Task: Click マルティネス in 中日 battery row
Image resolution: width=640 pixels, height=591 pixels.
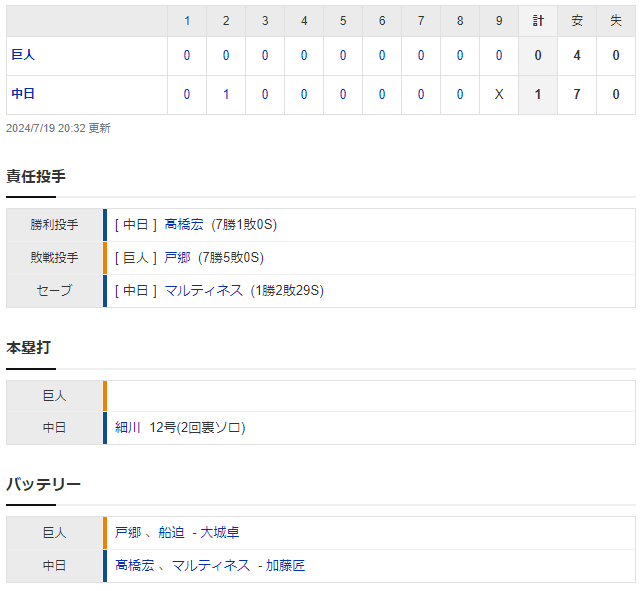Action: click(211, 566)
